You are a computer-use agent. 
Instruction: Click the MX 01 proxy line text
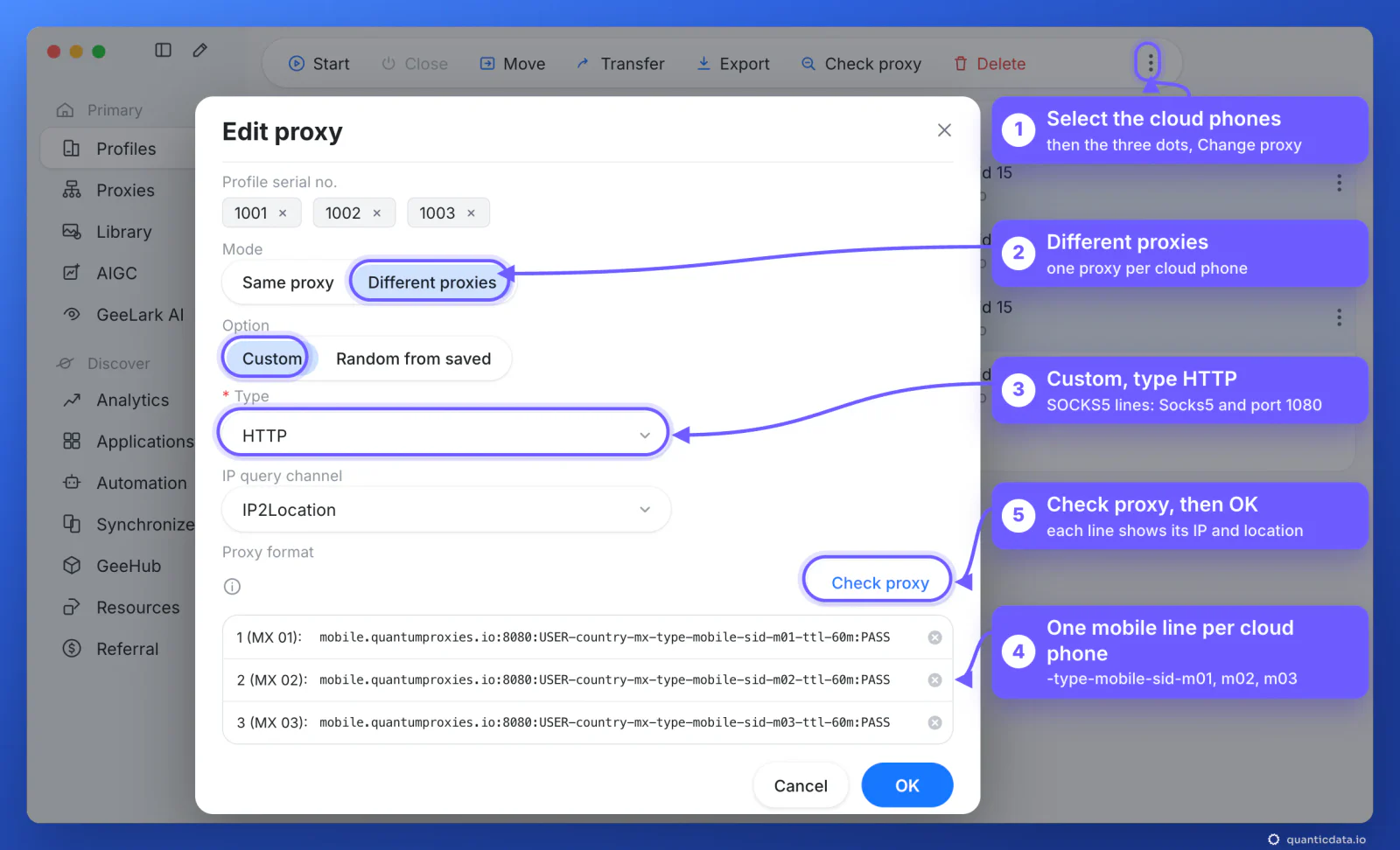pyautogui.click(x=605, y=637)
